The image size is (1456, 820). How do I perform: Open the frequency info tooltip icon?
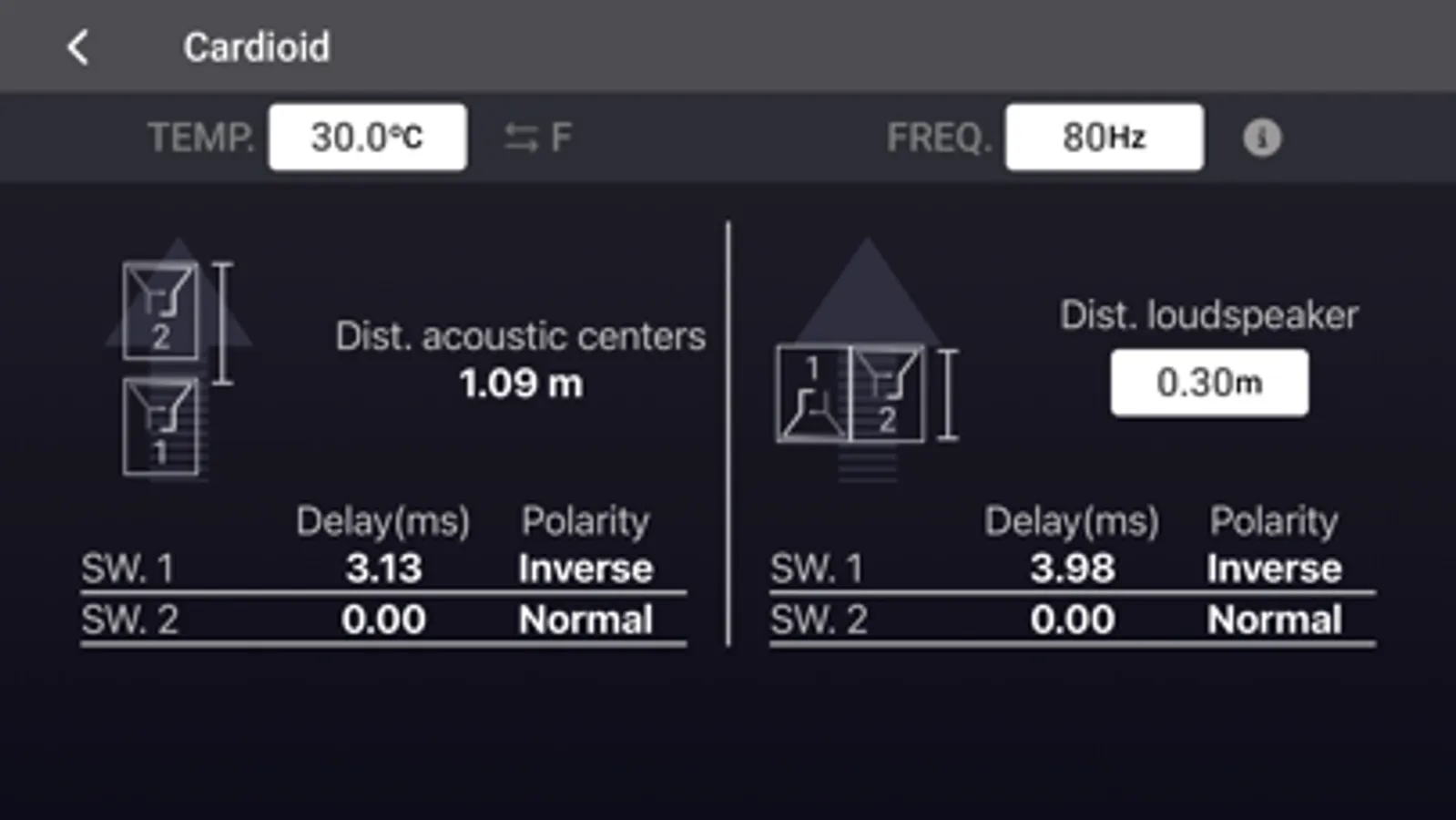[x=1263, y=138]
